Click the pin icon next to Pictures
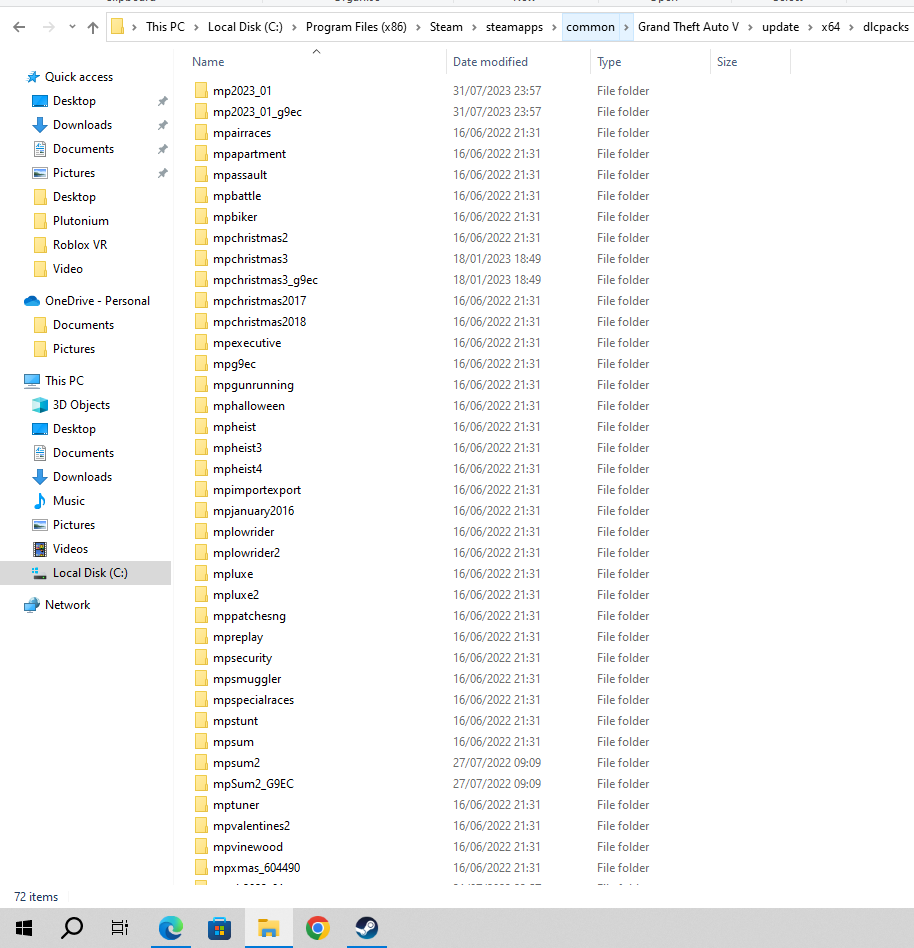Image resolution: width=914 pixels, height=948 pixels. tap(163, 173)
